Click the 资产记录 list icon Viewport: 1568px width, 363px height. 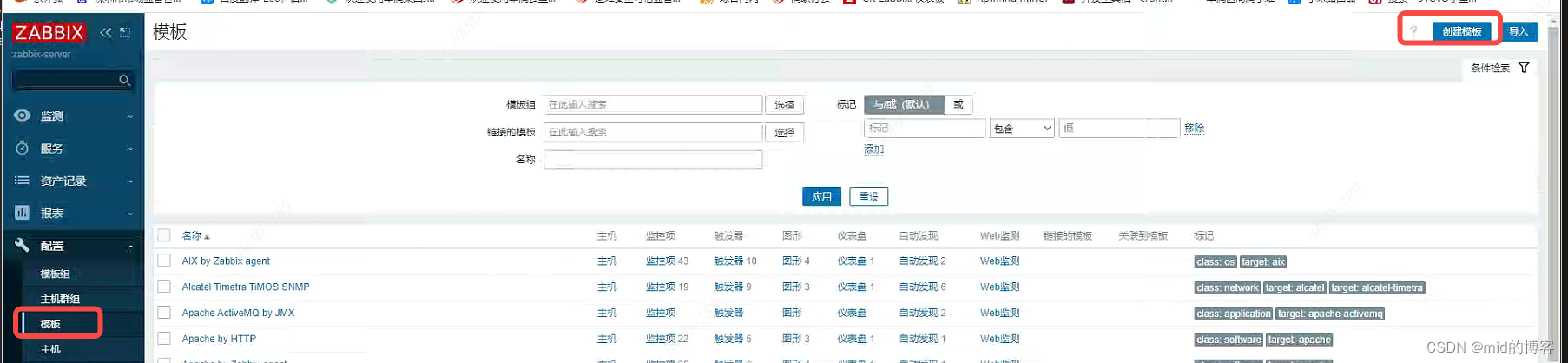click(23, 181)
